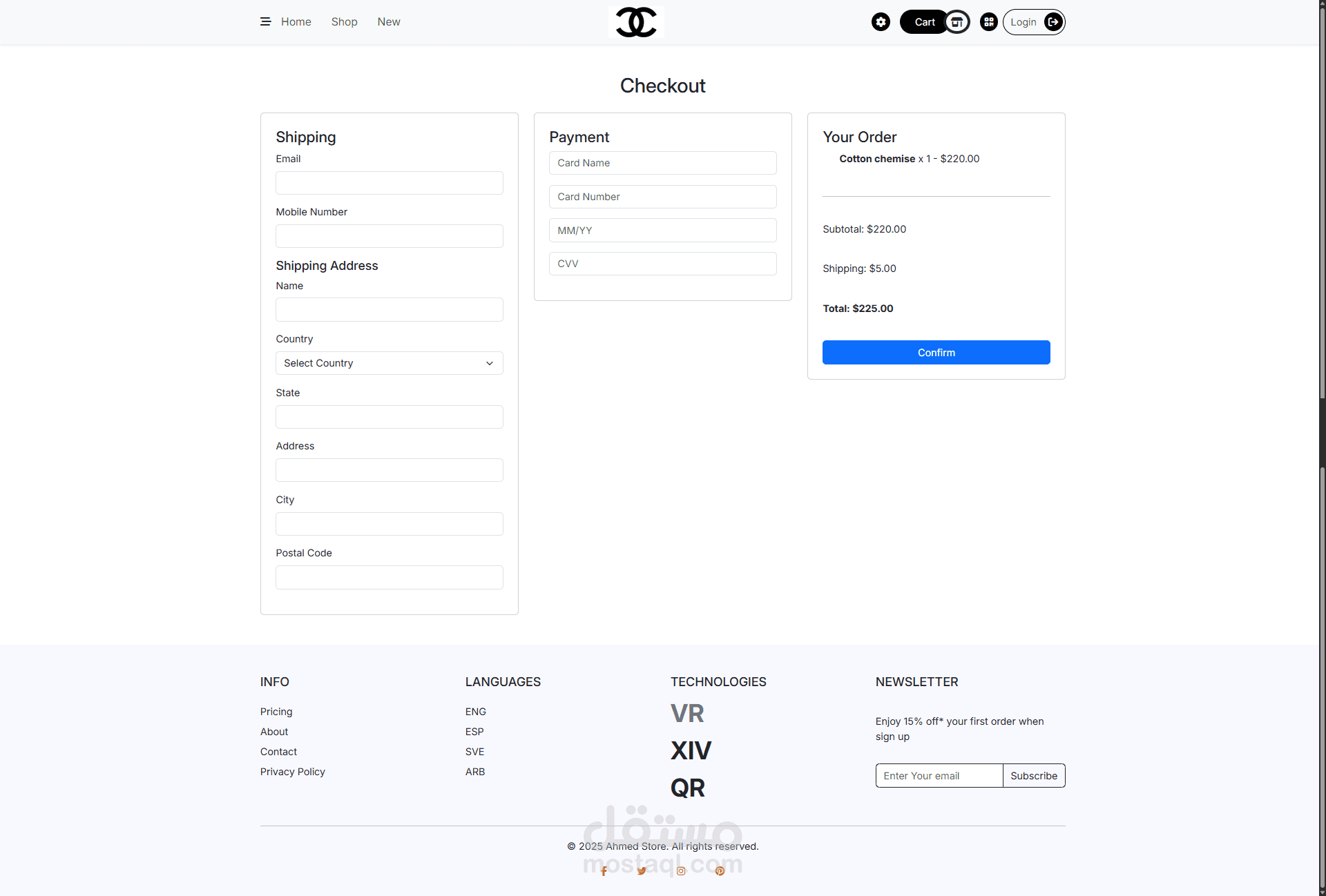Expand the Select Country dropdown
Image resolution: width=1326 pixels, height=896 pixels.
pos(389,363)
